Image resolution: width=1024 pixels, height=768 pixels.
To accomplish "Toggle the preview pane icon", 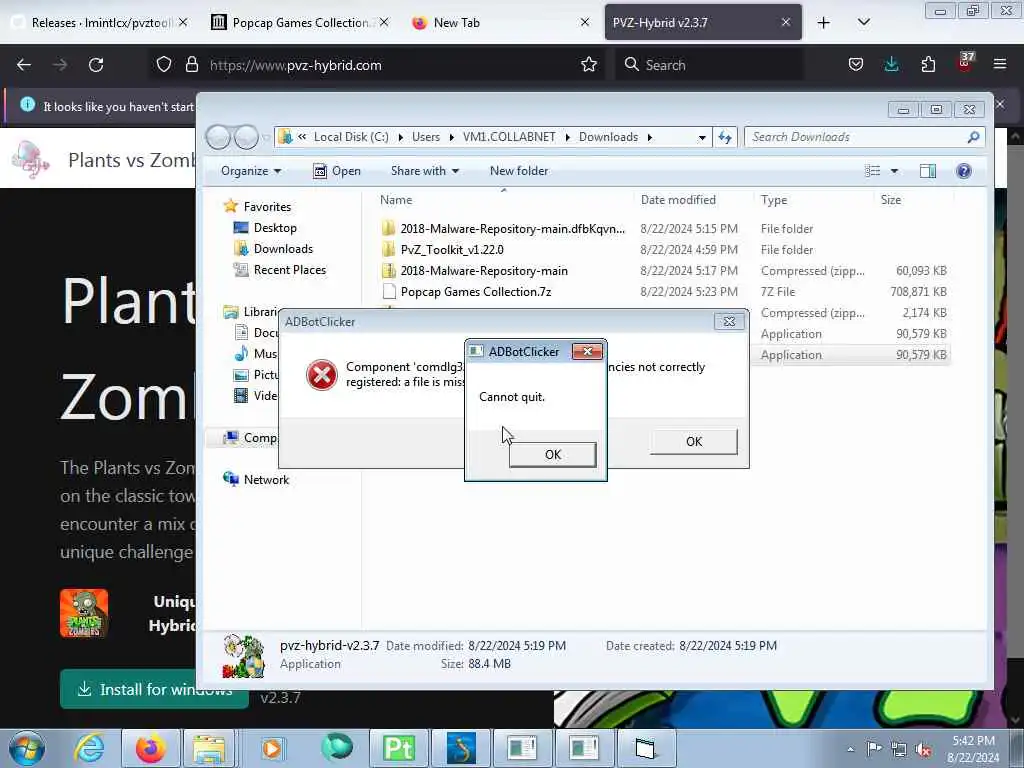I will (x=927, y=171).
